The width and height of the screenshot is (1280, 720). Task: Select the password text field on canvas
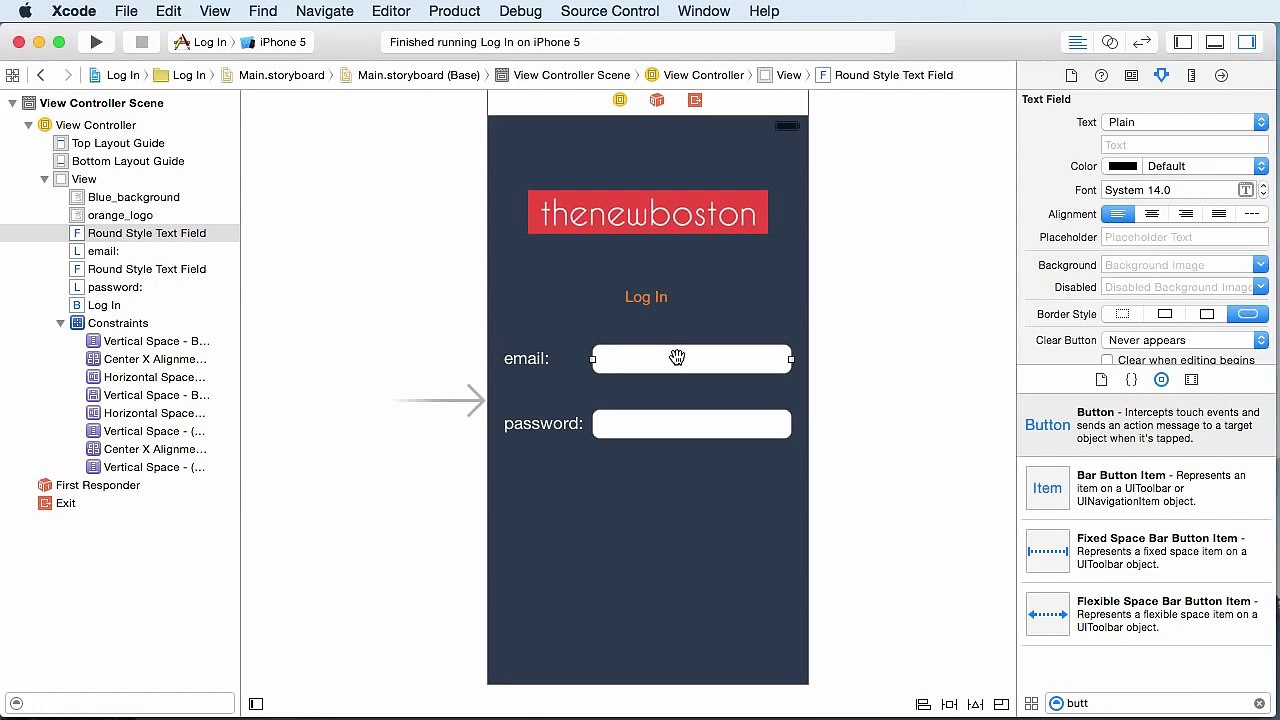(x=692, y=424)
